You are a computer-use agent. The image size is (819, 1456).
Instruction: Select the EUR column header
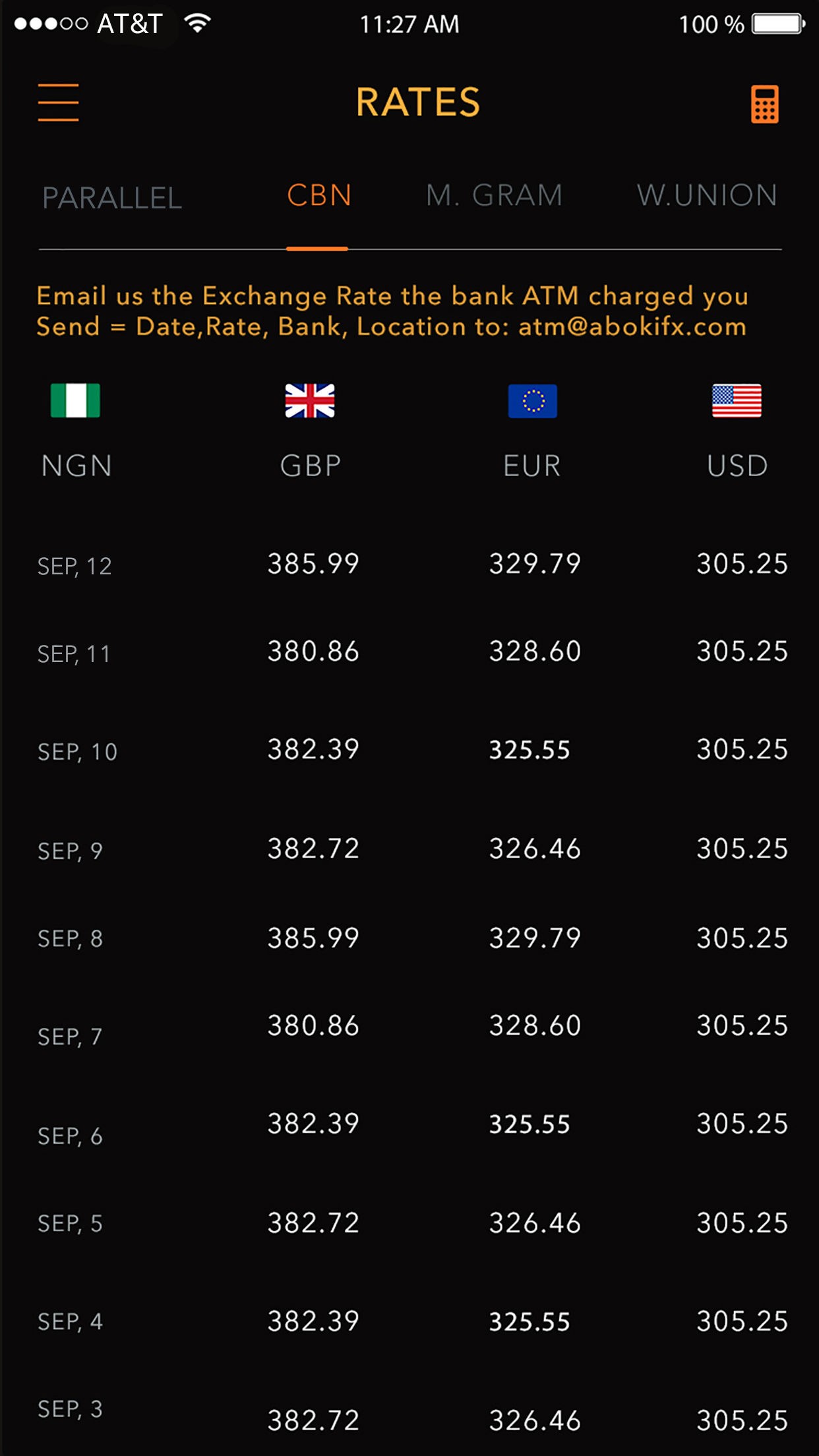pos(532,466)
